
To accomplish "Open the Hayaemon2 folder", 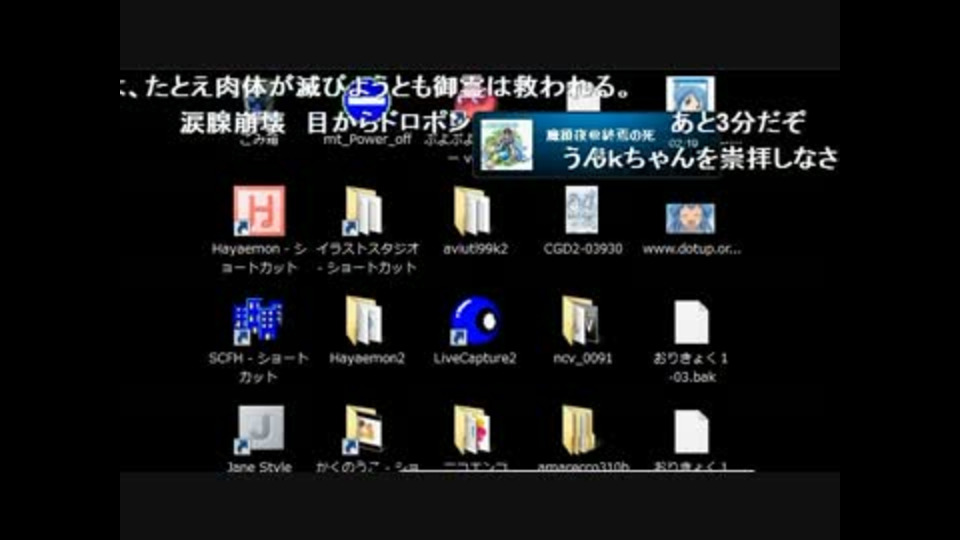I will tap(364, 320).
